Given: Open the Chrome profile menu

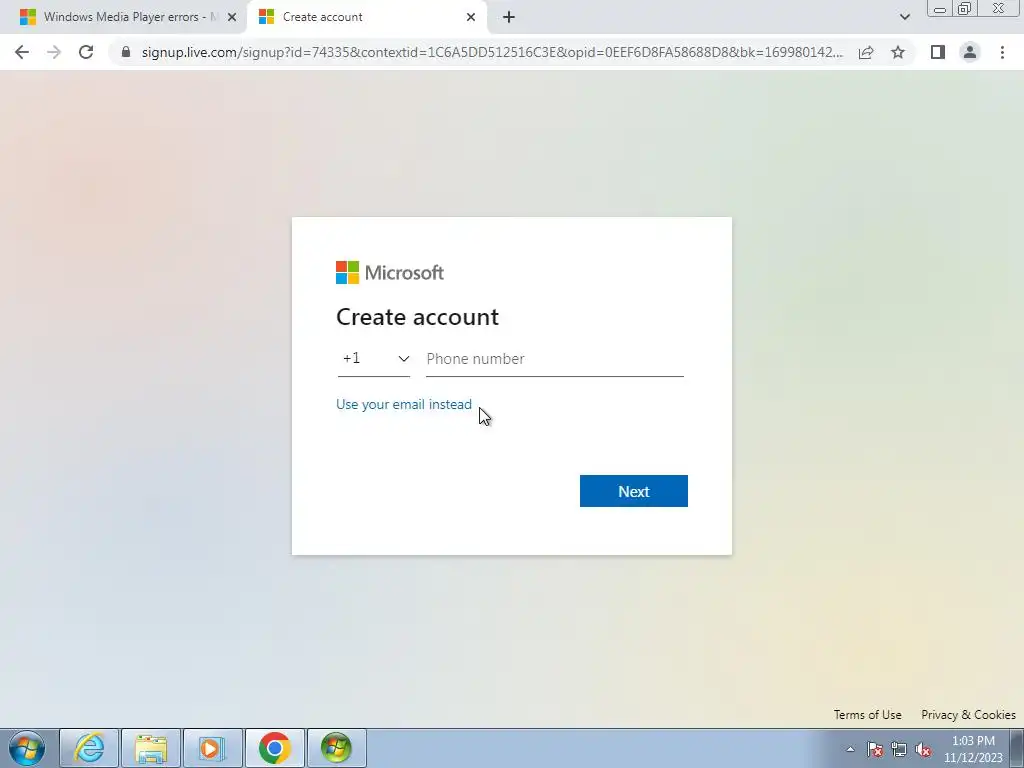Looking at the screenshot, I should [970, 52].
